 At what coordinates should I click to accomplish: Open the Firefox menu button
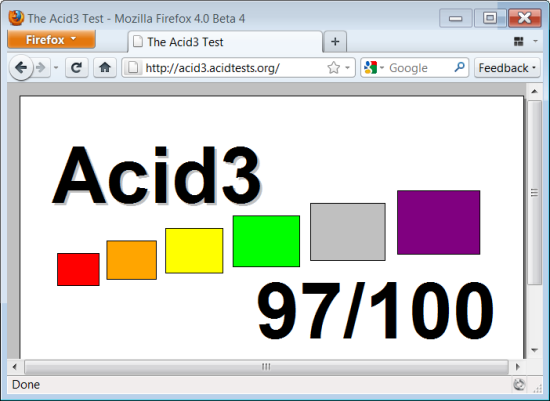point(51,39)
